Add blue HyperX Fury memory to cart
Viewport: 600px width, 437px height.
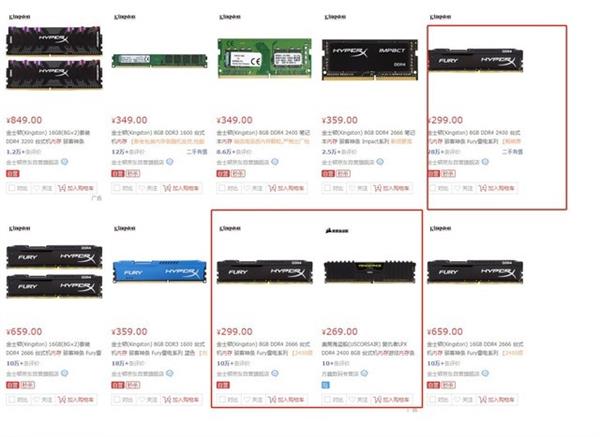pos(181,399)
